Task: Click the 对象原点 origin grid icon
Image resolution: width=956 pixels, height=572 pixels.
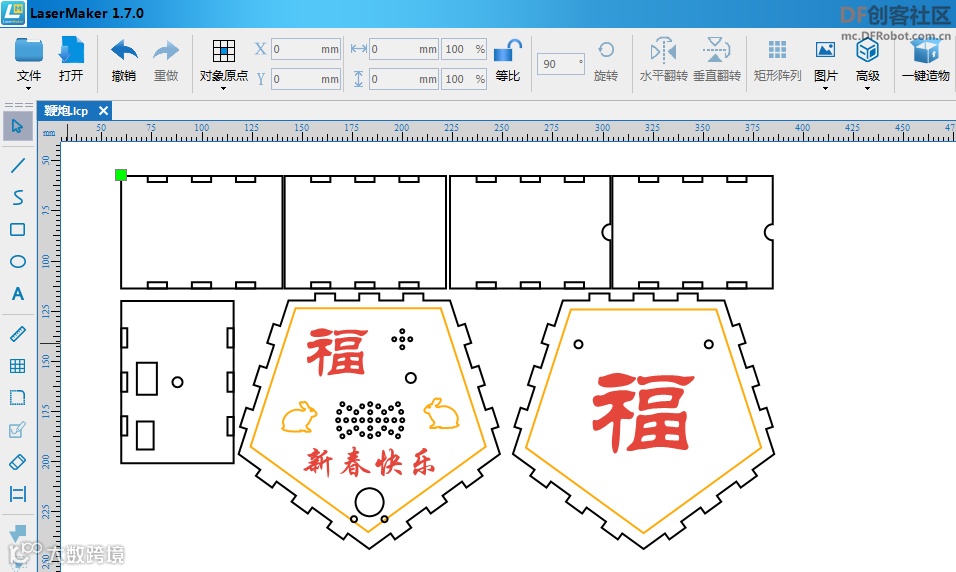Action: [x=224, y=51]
